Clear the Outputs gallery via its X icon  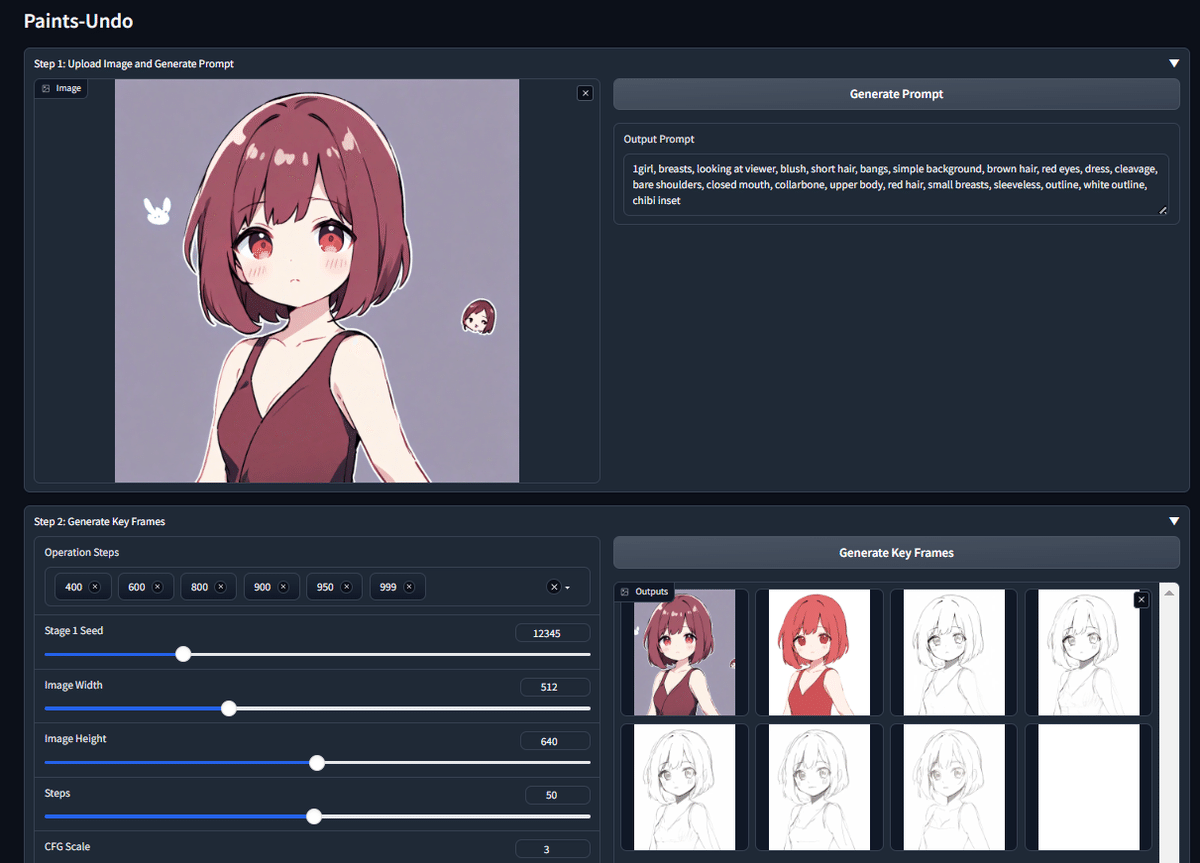(1141, 598)
